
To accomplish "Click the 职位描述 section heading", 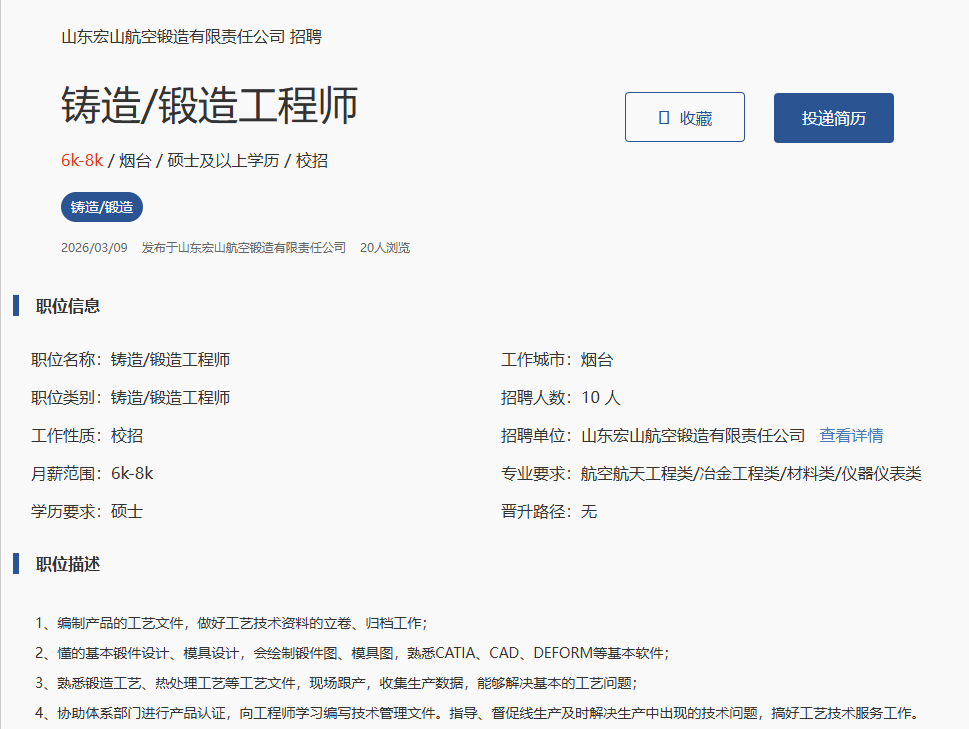I will [x=68, y=564].
